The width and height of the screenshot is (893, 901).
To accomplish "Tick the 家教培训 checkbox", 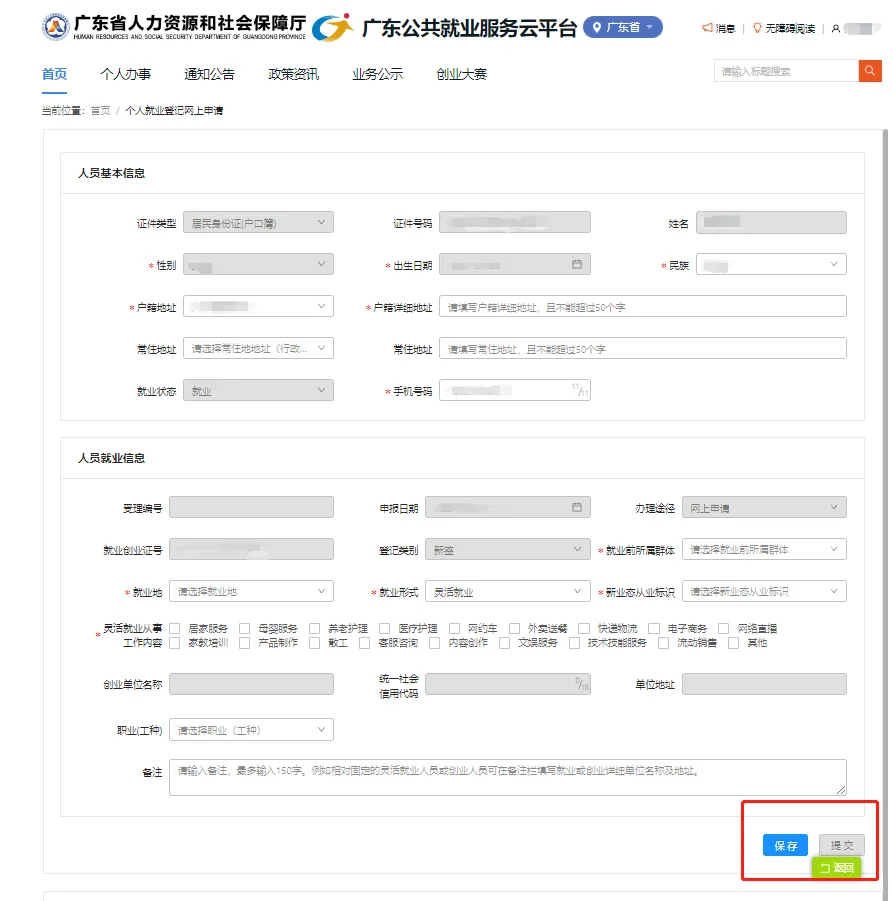I will [175, 642].
